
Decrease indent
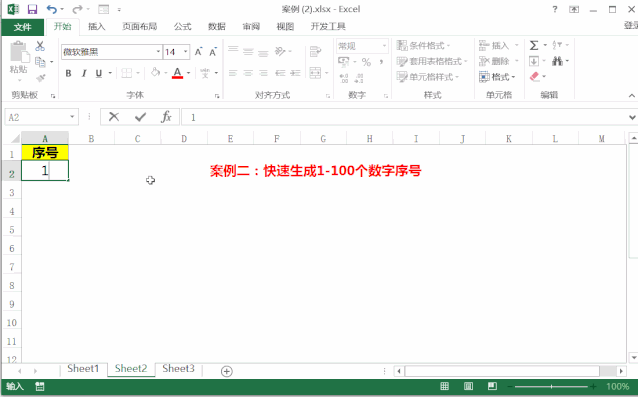pyautogui.click(x=280, y=73)
